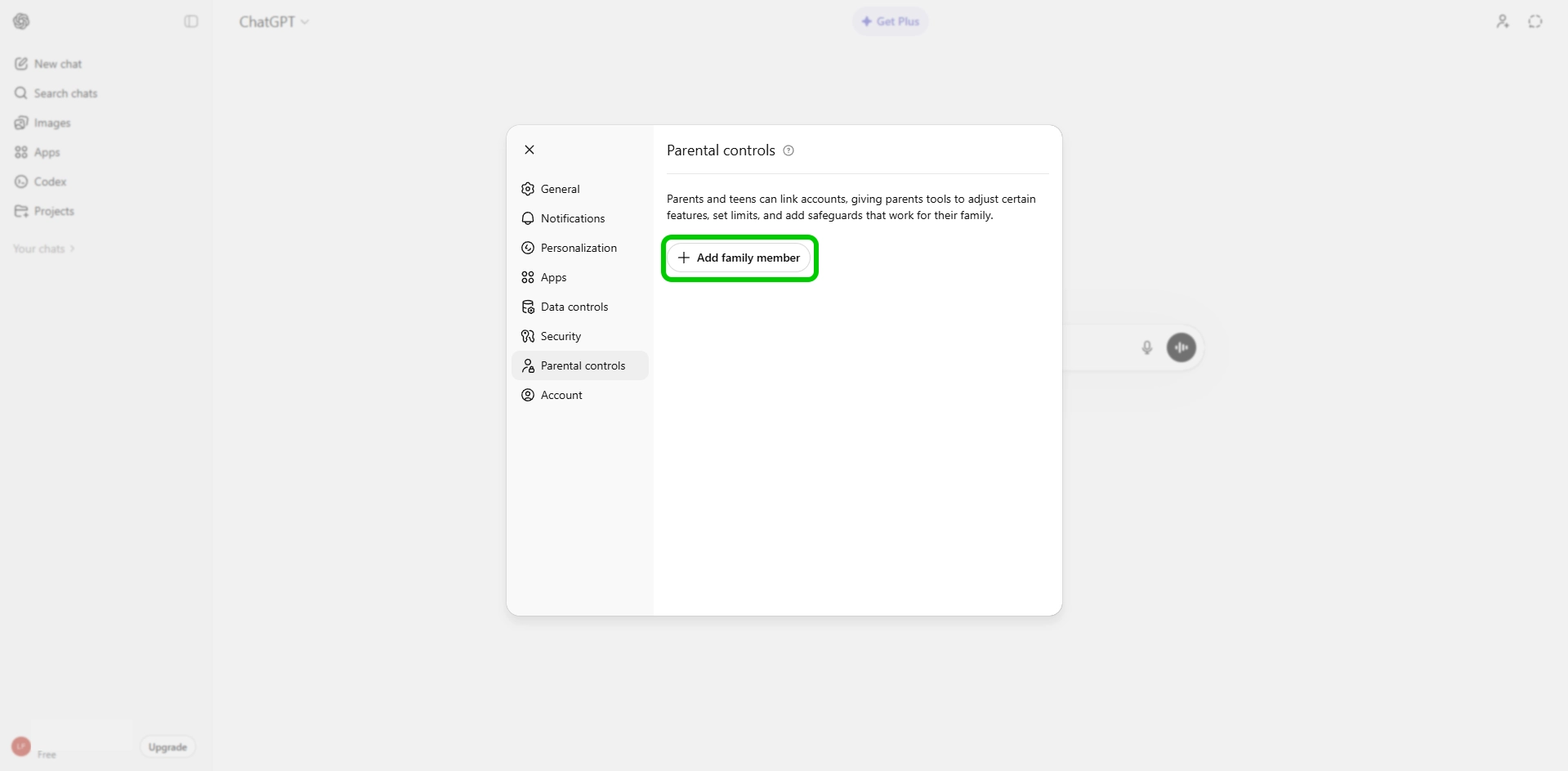The image size is (1568, 771).
Task: Switch to the Notifications settings section
Action: tap(573, 218)
